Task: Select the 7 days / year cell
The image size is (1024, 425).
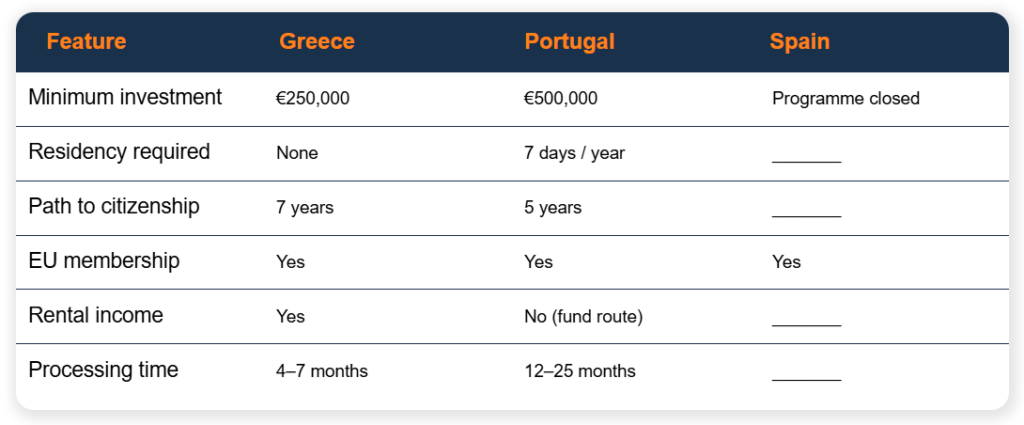Action: click(574, 153)
